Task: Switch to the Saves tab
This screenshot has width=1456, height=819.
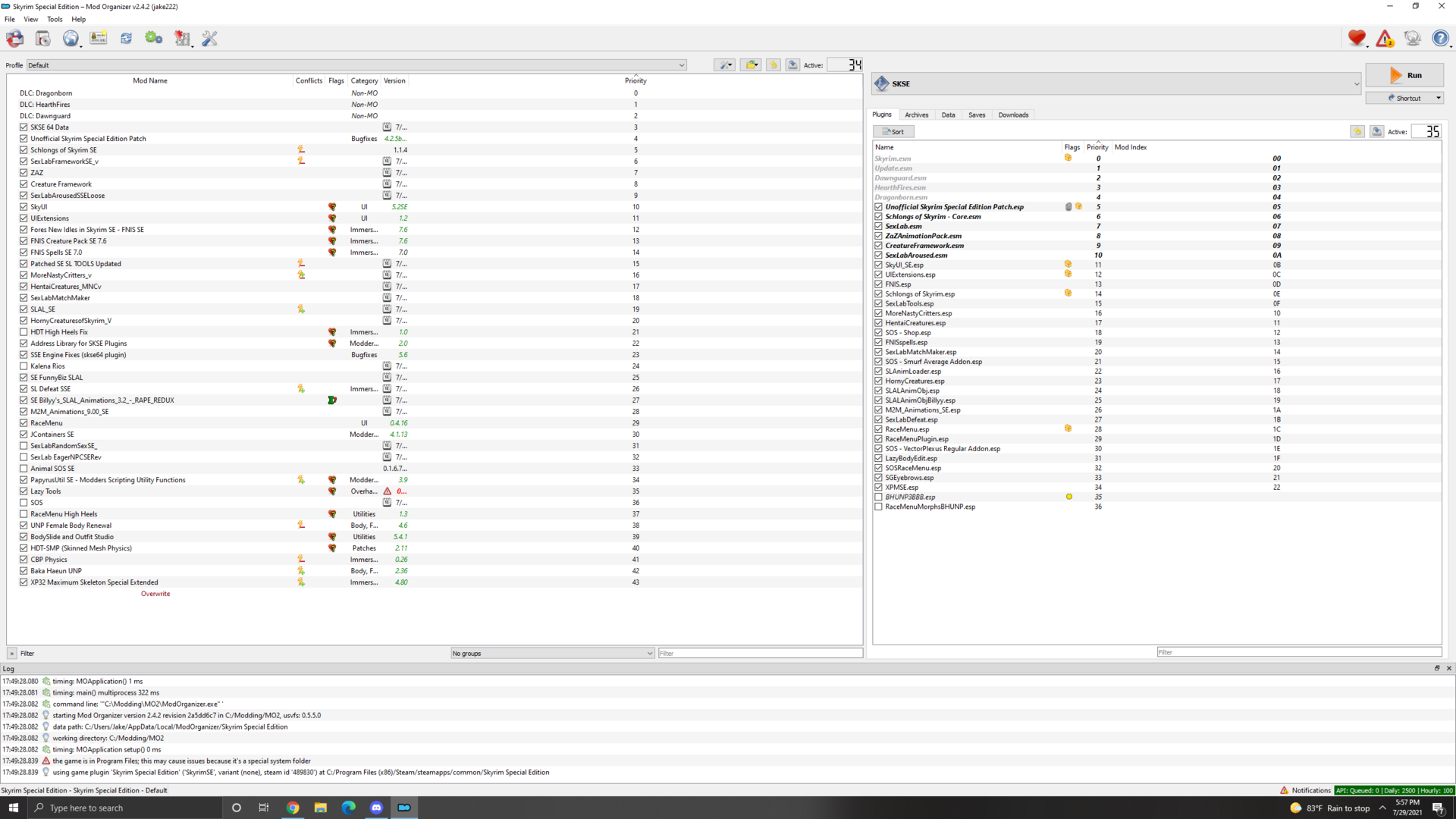Action: pyautogui.click(x=977, y=115)
